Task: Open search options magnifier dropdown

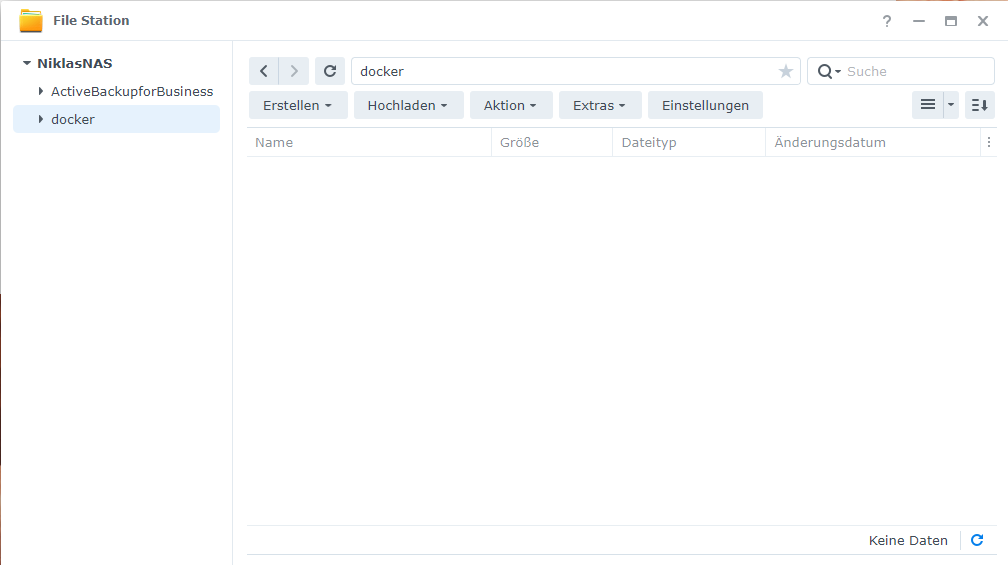Action: (829, 71)
